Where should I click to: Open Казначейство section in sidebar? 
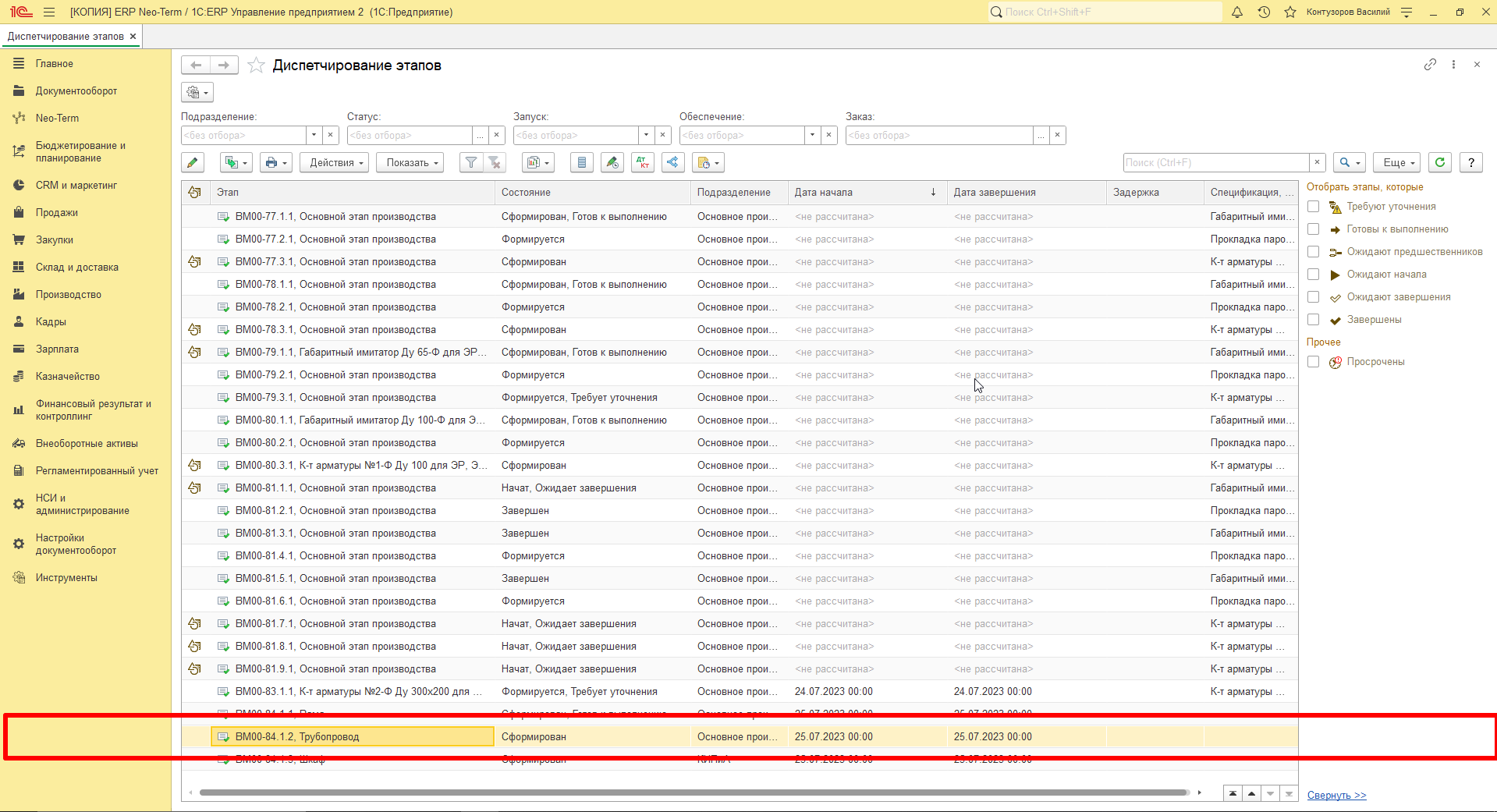[68, 376]
